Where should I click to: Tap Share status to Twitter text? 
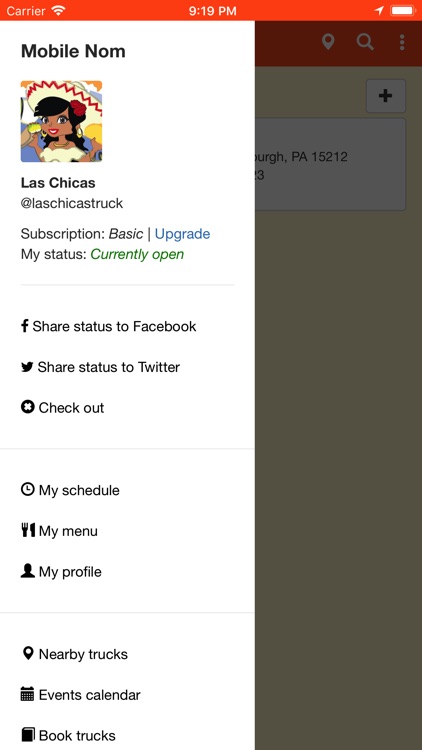tap(109, 367)
